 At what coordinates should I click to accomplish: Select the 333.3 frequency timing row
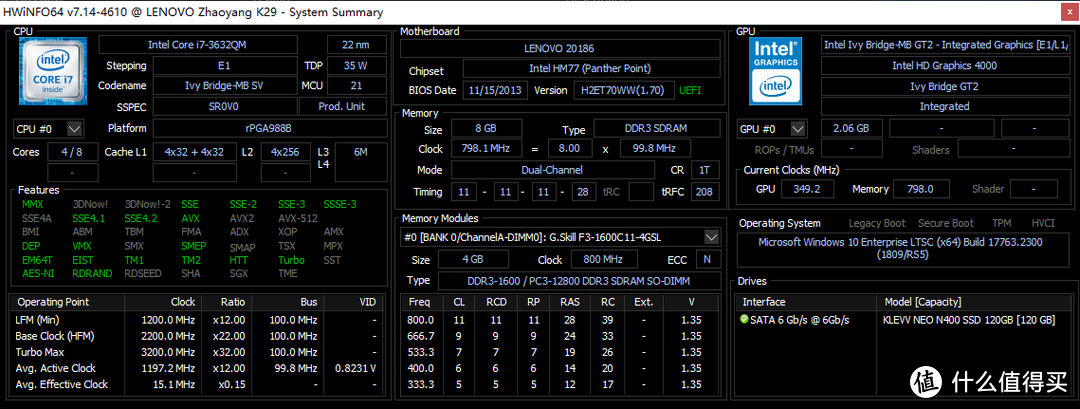561,384
